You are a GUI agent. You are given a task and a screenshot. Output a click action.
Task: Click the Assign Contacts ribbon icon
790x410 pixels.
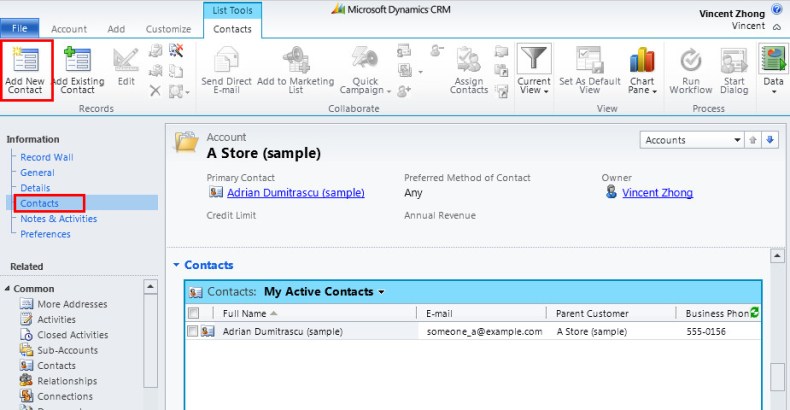469,59
